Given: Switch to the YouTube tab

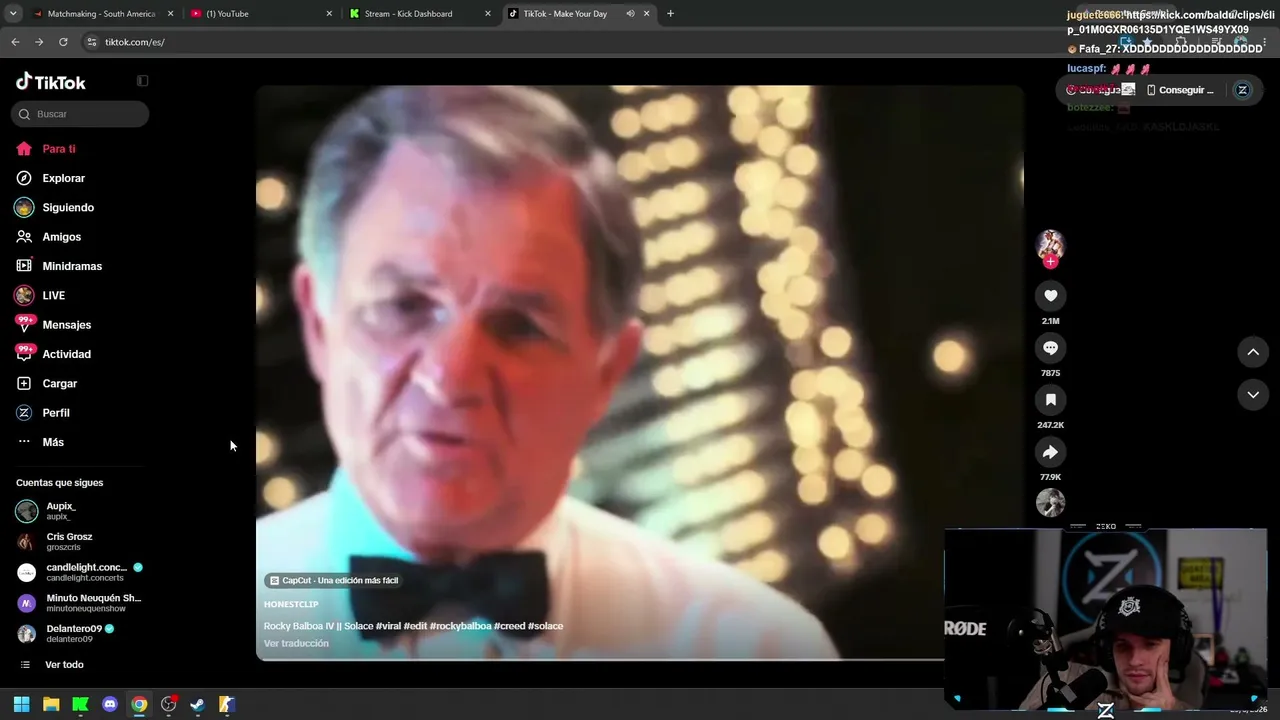Looking at the screenshot, I should tap(262, 14).
